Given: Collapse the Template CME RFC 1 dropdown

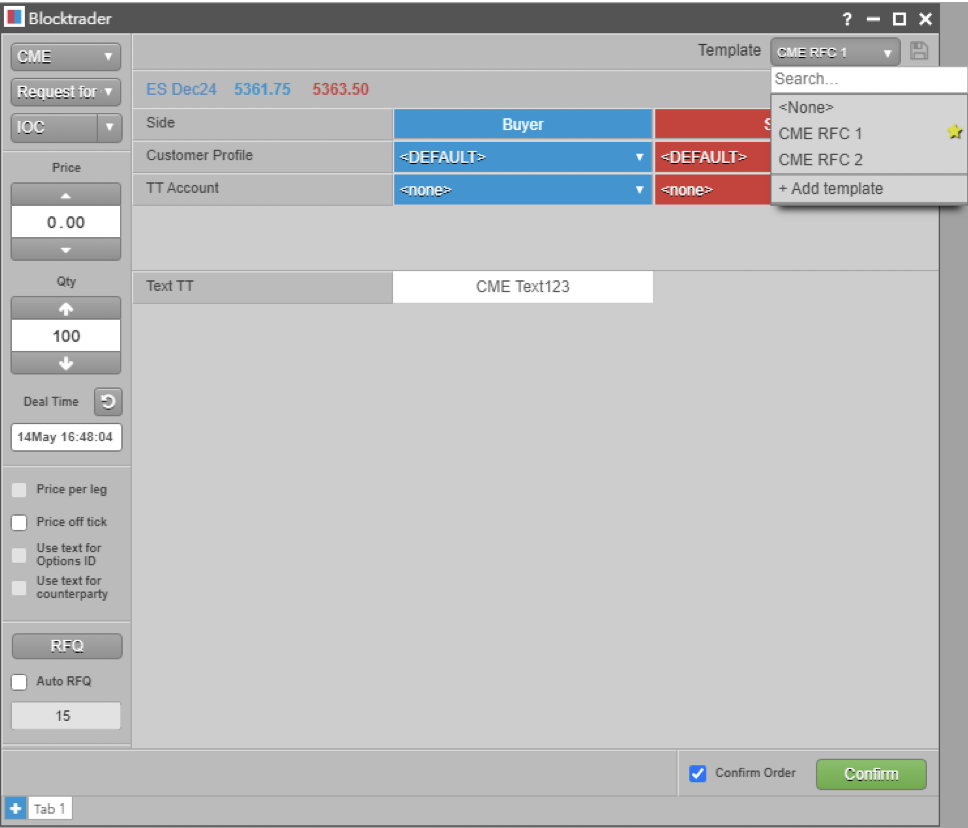Looking at the screenshot, I should pyautogui.click(x=835, y=52).
